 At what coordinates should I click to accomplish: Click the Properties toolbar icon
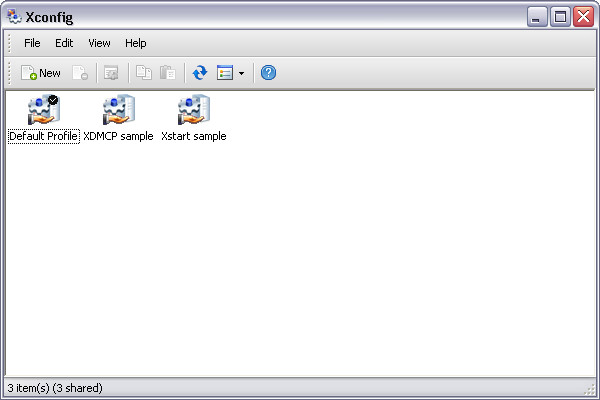click(x=111, y=73)
